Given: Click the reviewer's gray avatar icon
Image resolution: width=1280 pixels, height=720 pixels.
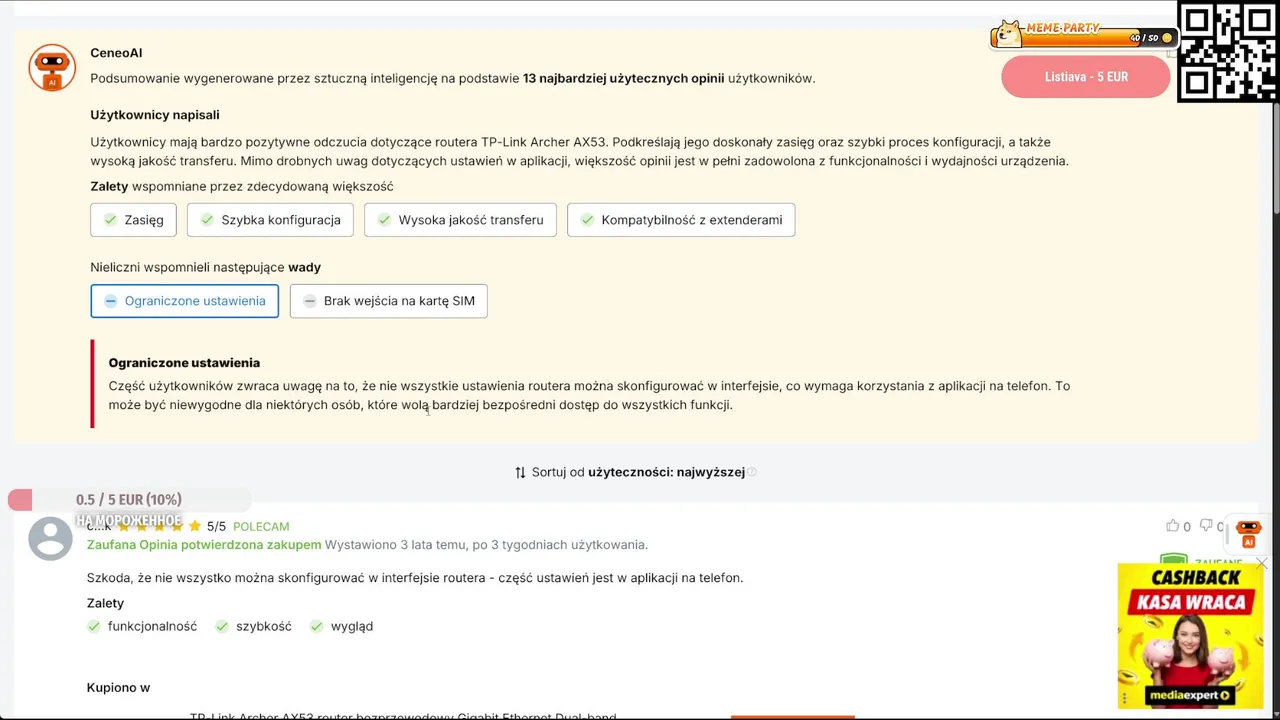Looking at the screenshot, I should click(x=50, y=539).
